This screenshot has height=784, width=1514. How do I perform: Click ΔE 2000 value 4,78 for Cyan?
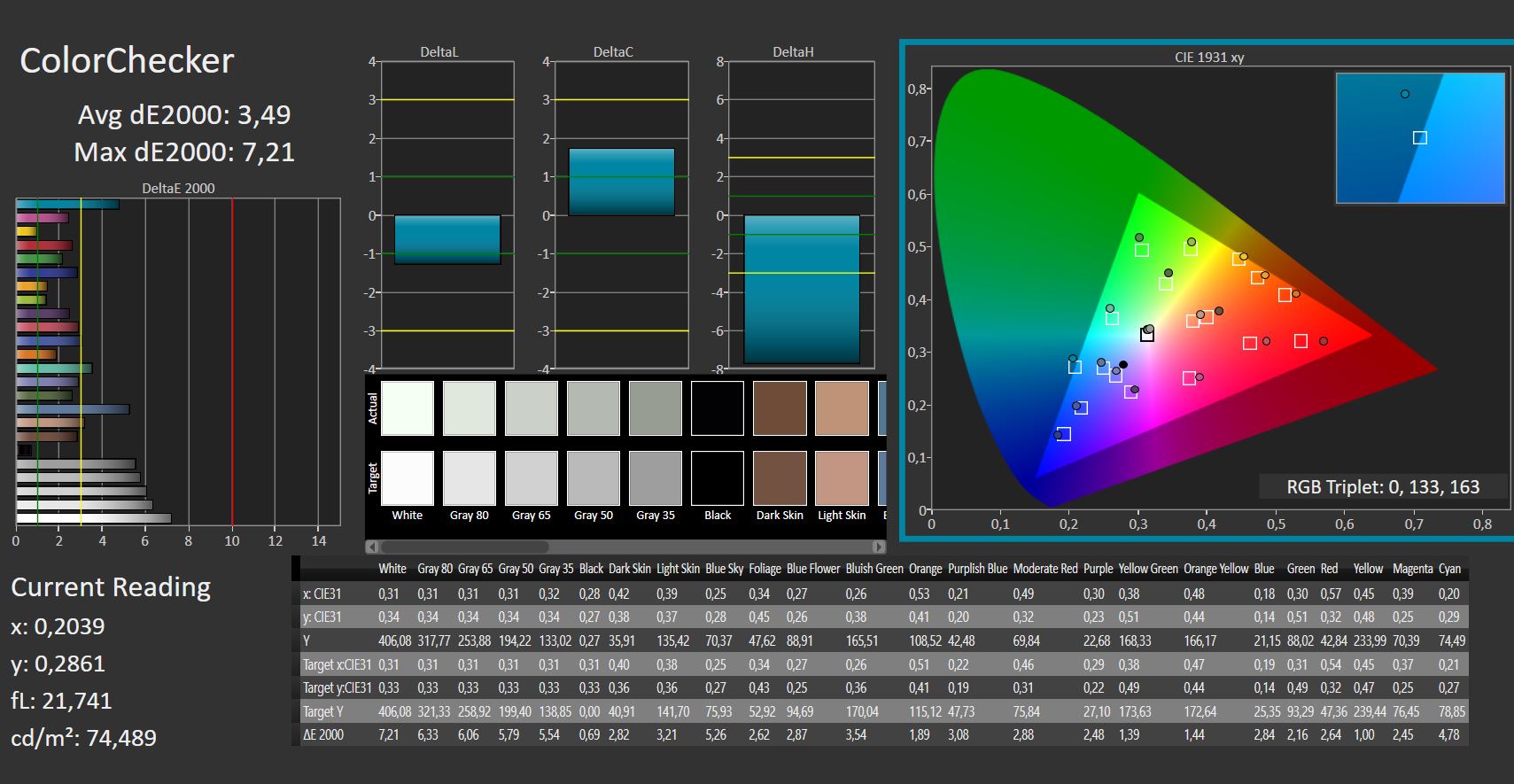click(1448, 734)
